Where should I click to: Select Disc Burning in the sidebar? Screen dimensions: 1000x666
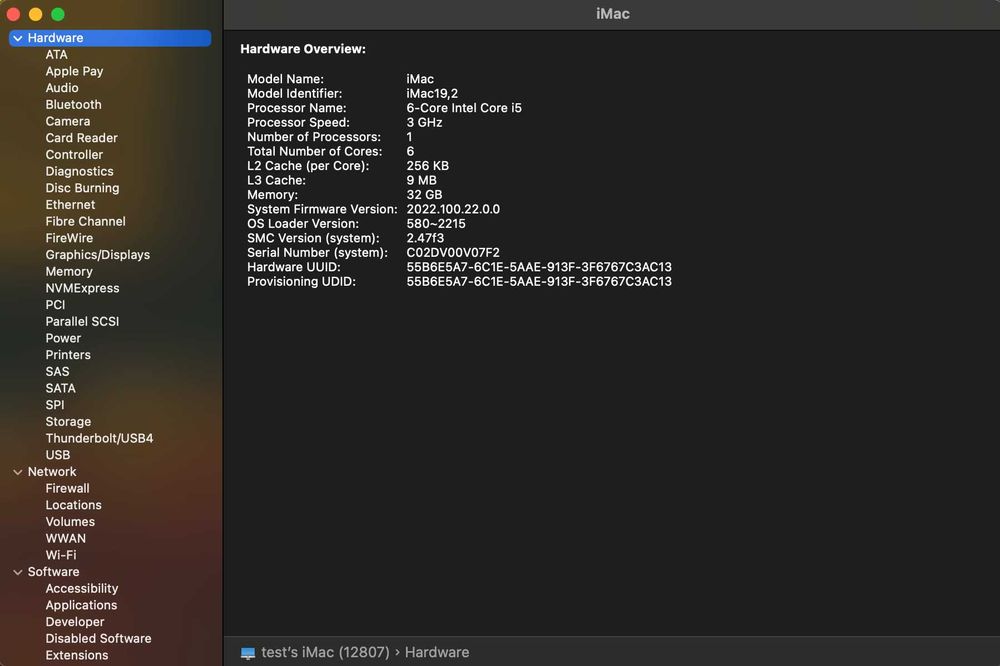tap(82, 188)
